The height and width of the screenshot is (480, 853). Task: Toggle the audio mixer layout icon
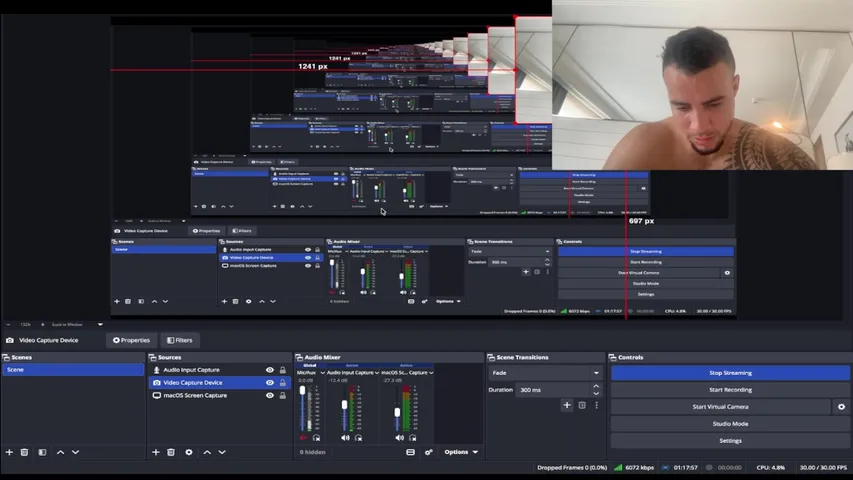(x=411, y=452)
